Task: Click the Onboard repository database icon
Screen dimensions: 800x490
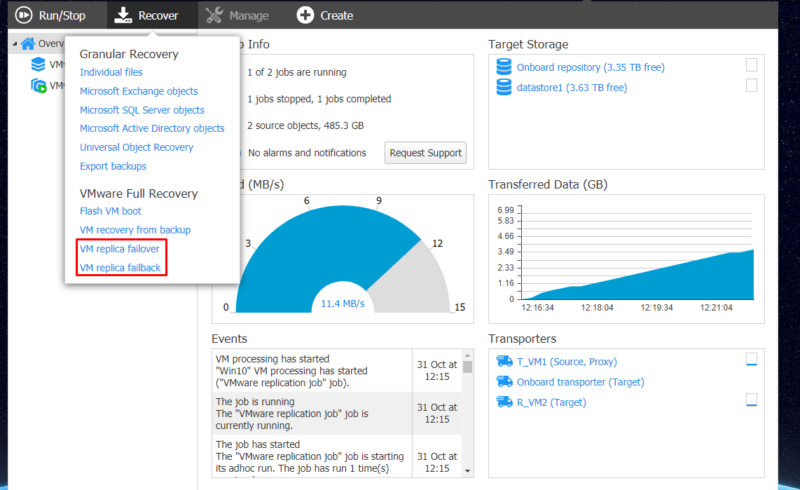Action: (x=504, y=67)
